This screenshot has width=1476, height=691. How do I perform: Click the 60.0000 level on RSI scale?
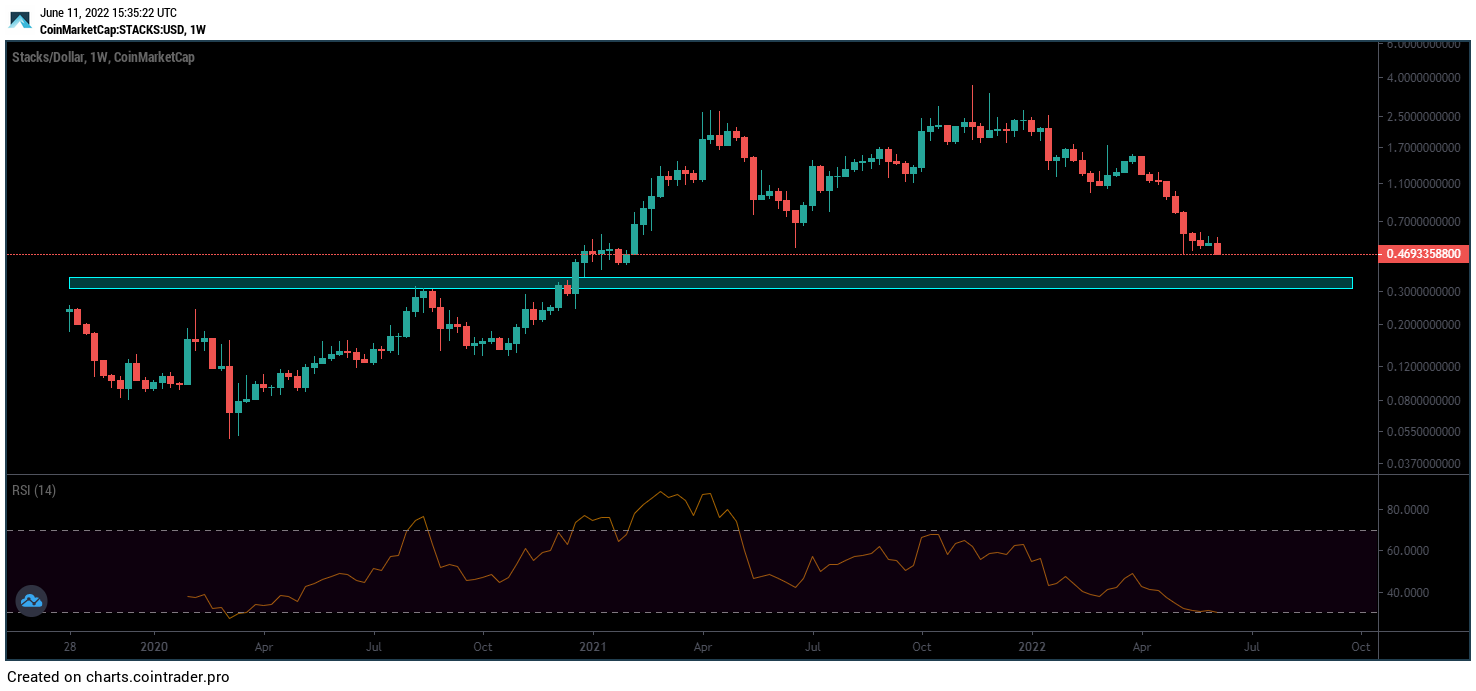click(x=1413, y=551)
